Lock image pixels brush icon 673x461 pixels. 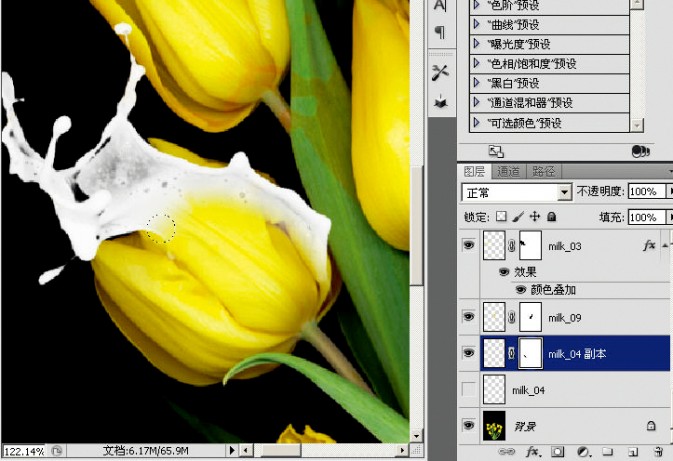pyautogui.click(x=518, y=216)
